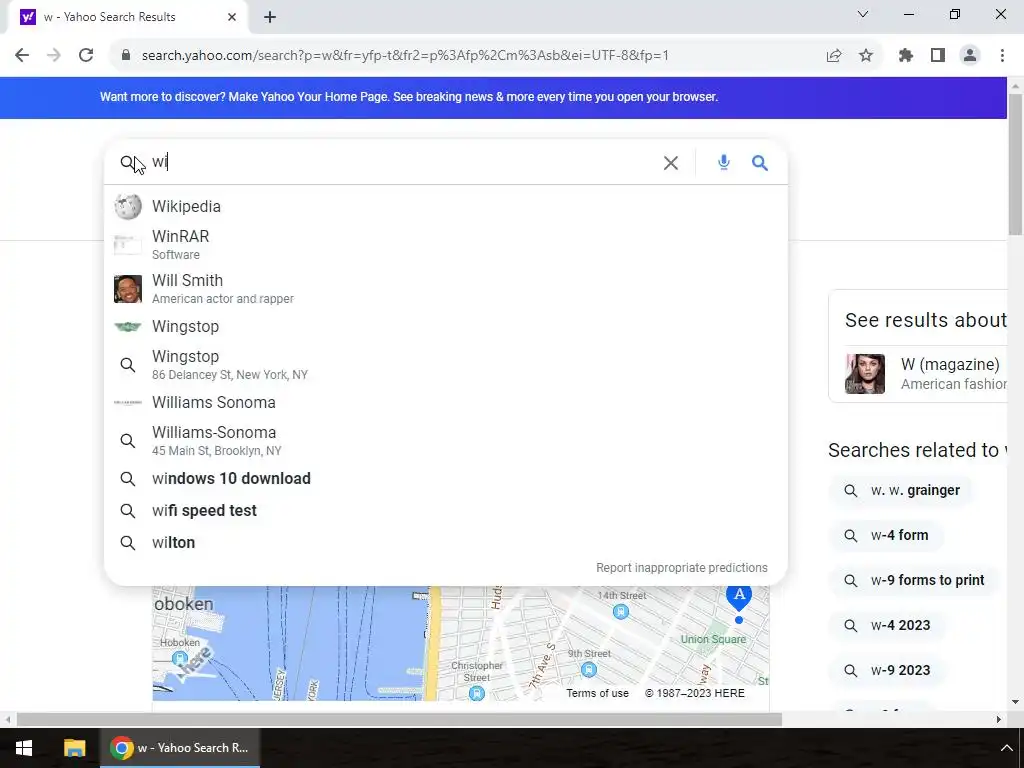This screenshot has width=1024, height=768.
Task: Clear the search box text
Action: click(x=671, y=163)
